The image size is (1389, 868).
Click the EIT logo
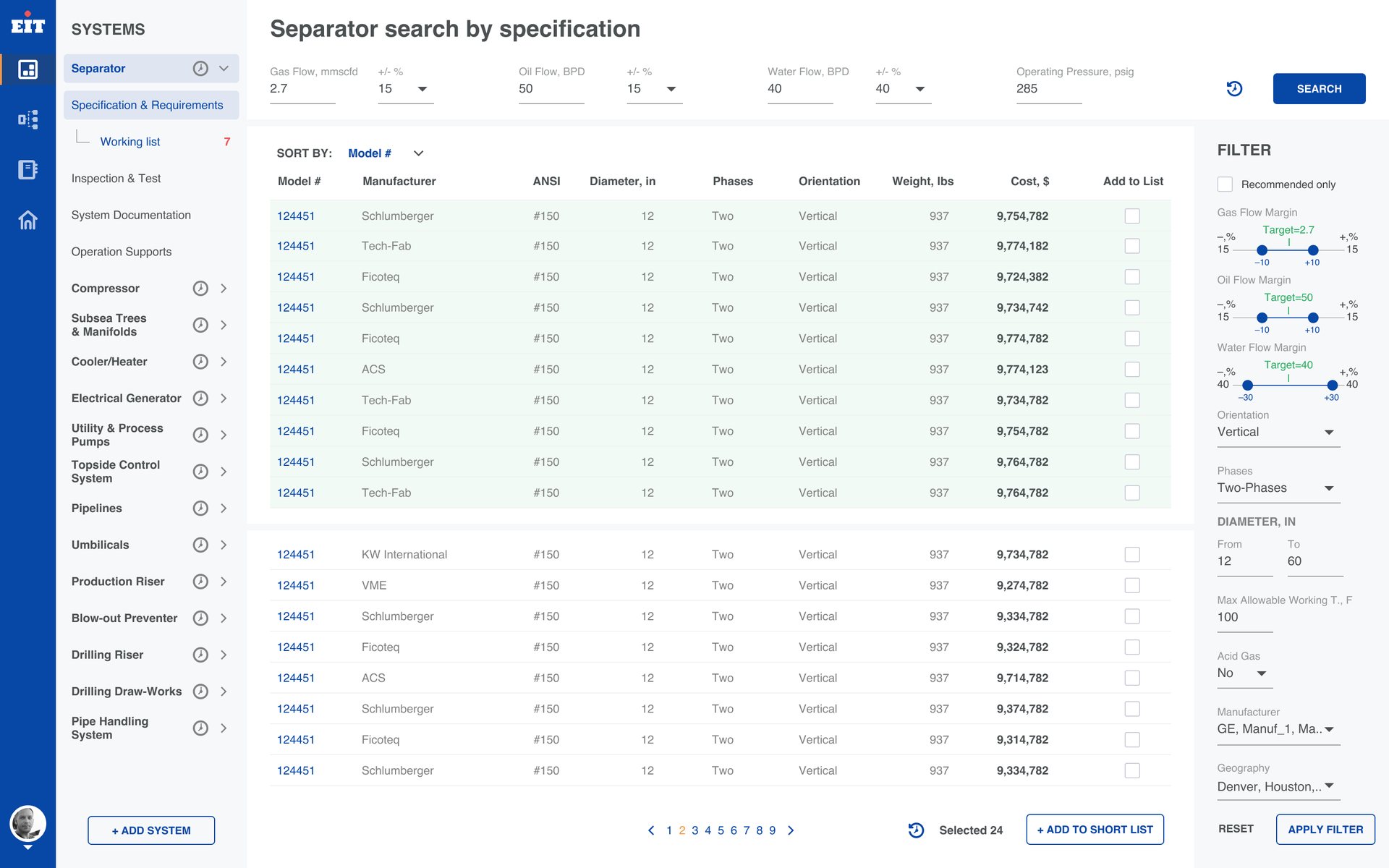click(27, 24)
